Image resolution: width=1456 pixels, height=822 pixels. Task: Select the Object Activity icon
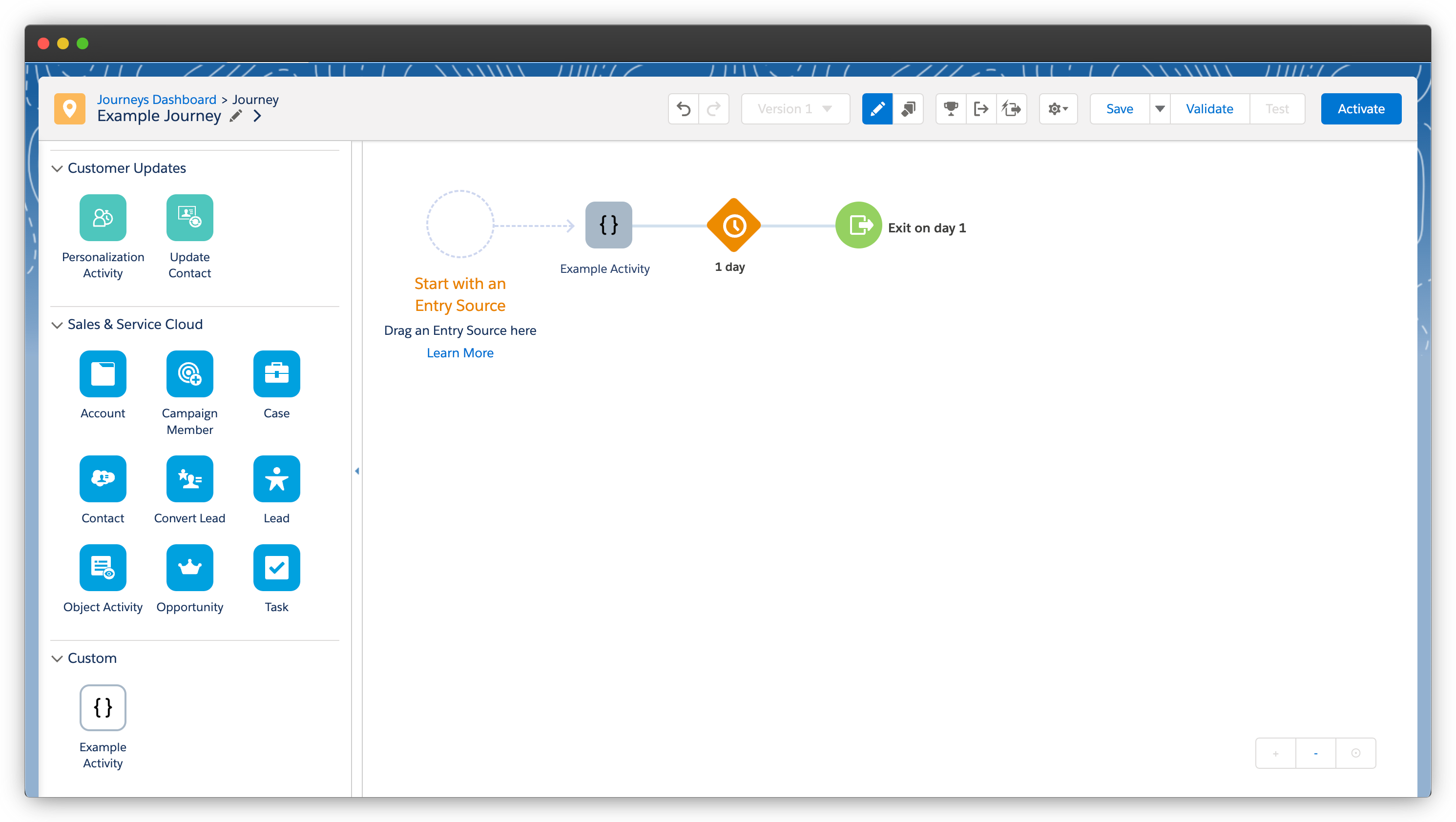click(103, 567)
